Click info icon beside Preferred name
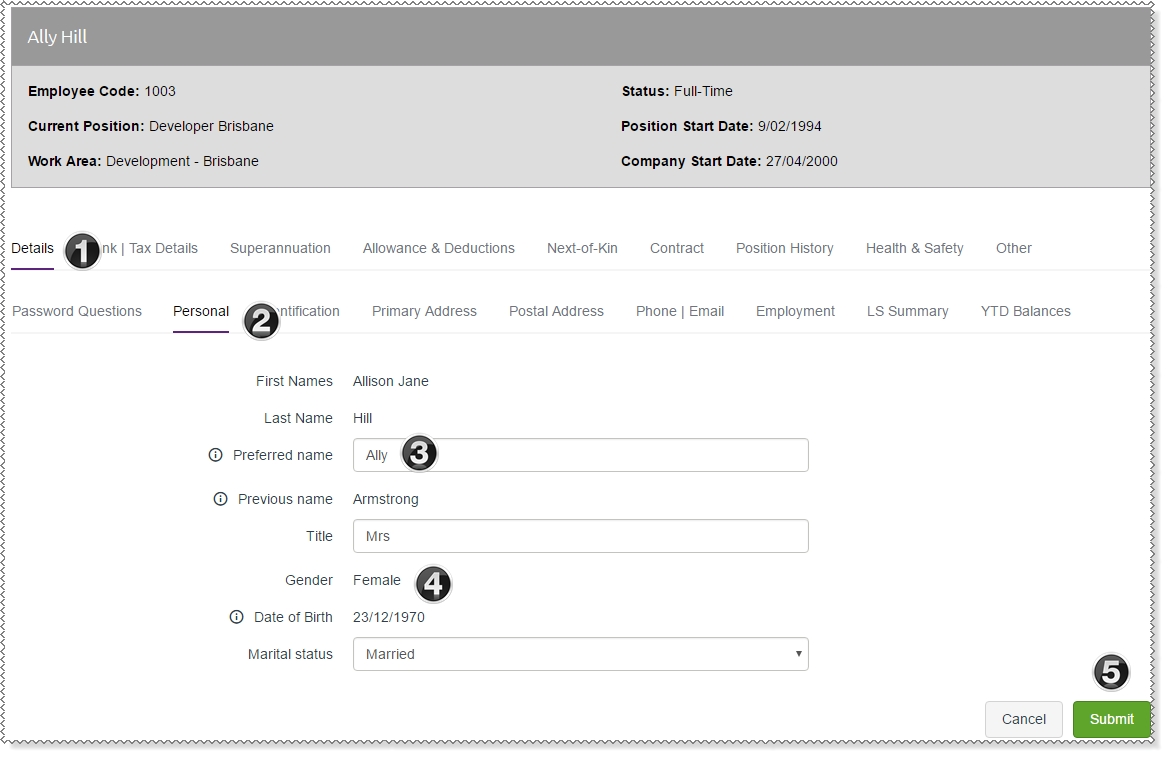Image resolution: width=1171 pixels, height=760 pixels. (x=215, y=455)
